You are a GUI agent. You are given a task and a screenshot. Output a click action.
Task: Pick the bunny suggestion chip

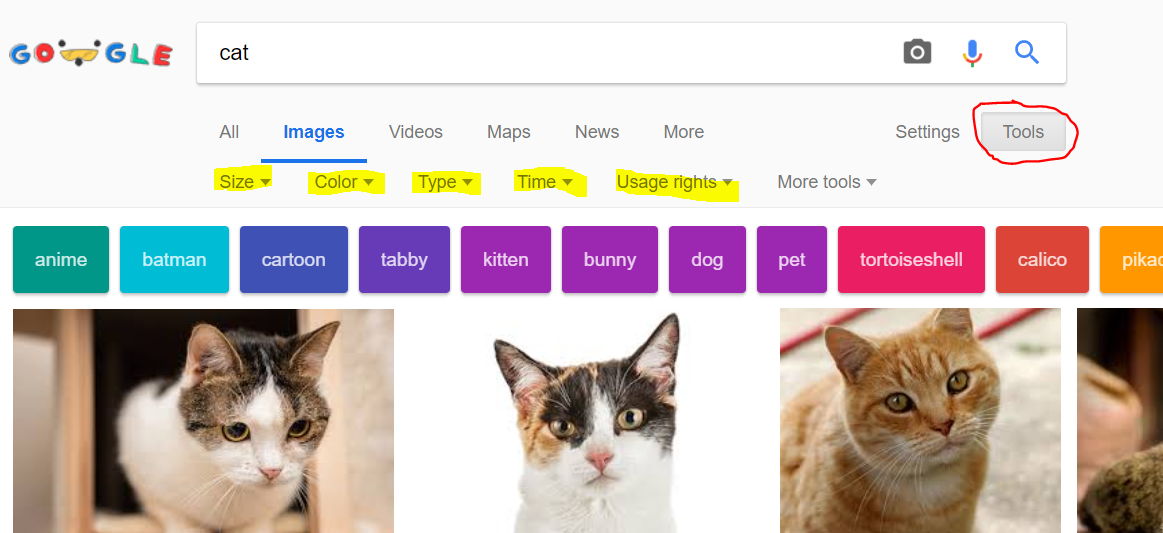(610, 259)
